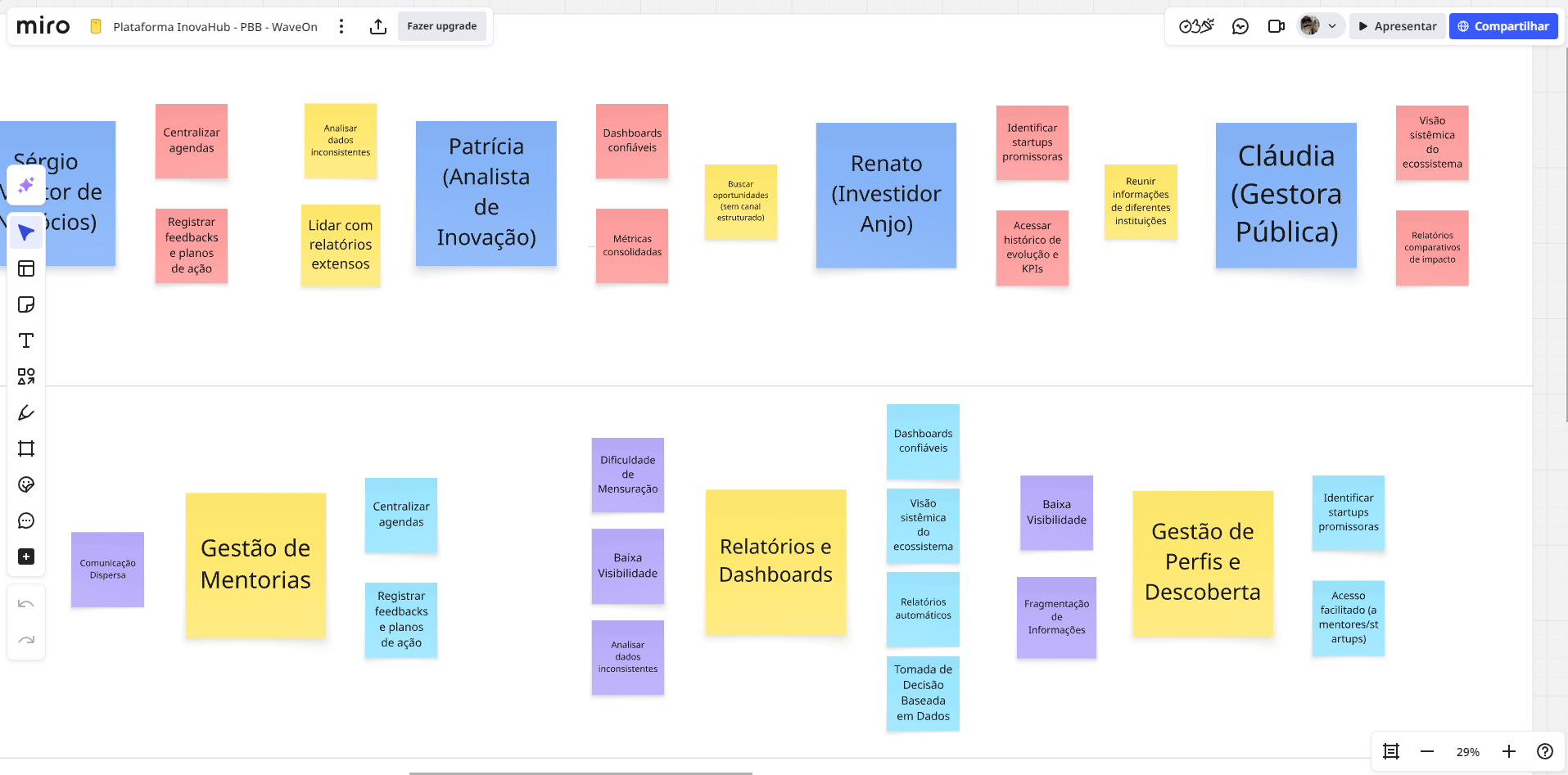Click the zoom in plus button
The height and width of the screenshot is (775, 1568).
pyautogui.click(x=1508, y=751)
